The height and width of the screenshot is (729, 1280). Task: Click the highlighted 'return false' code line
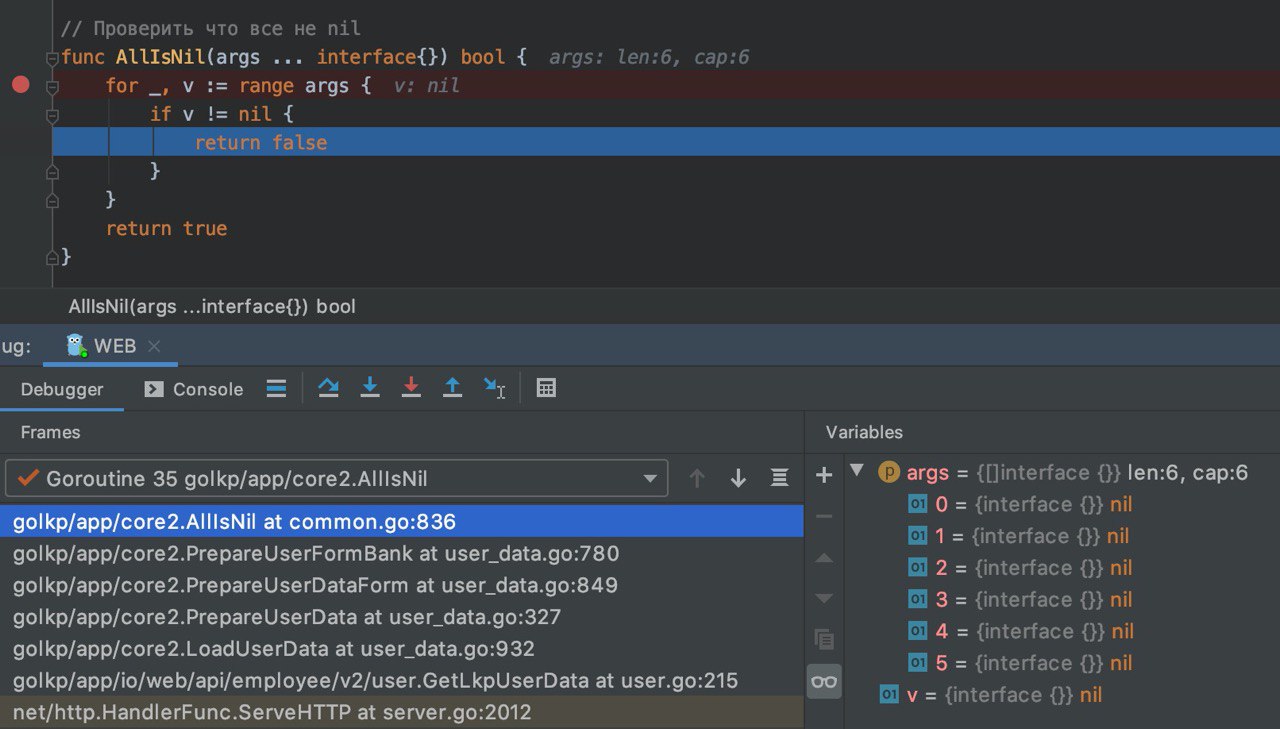[666, 142]
